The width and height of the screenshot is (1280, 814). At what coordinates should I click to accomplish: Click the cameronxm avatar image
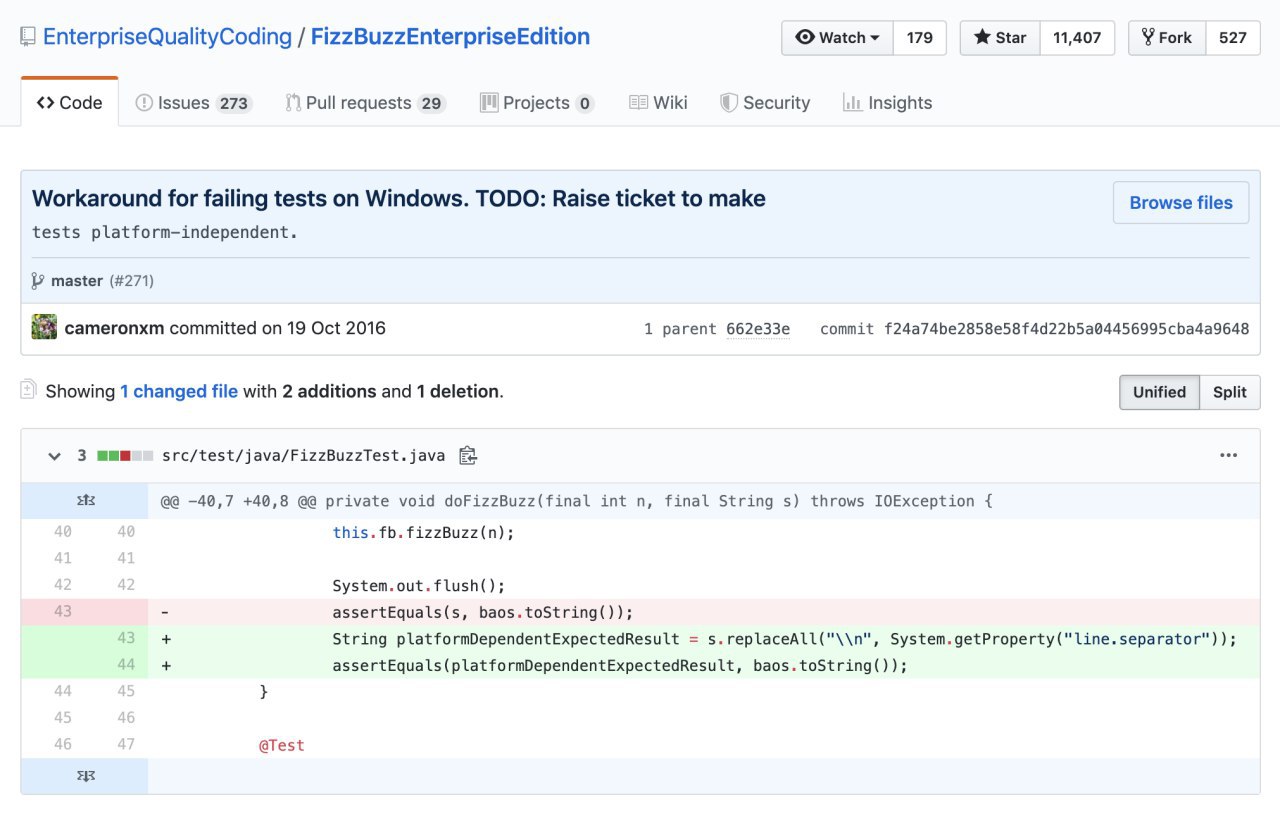click(44, 327)
